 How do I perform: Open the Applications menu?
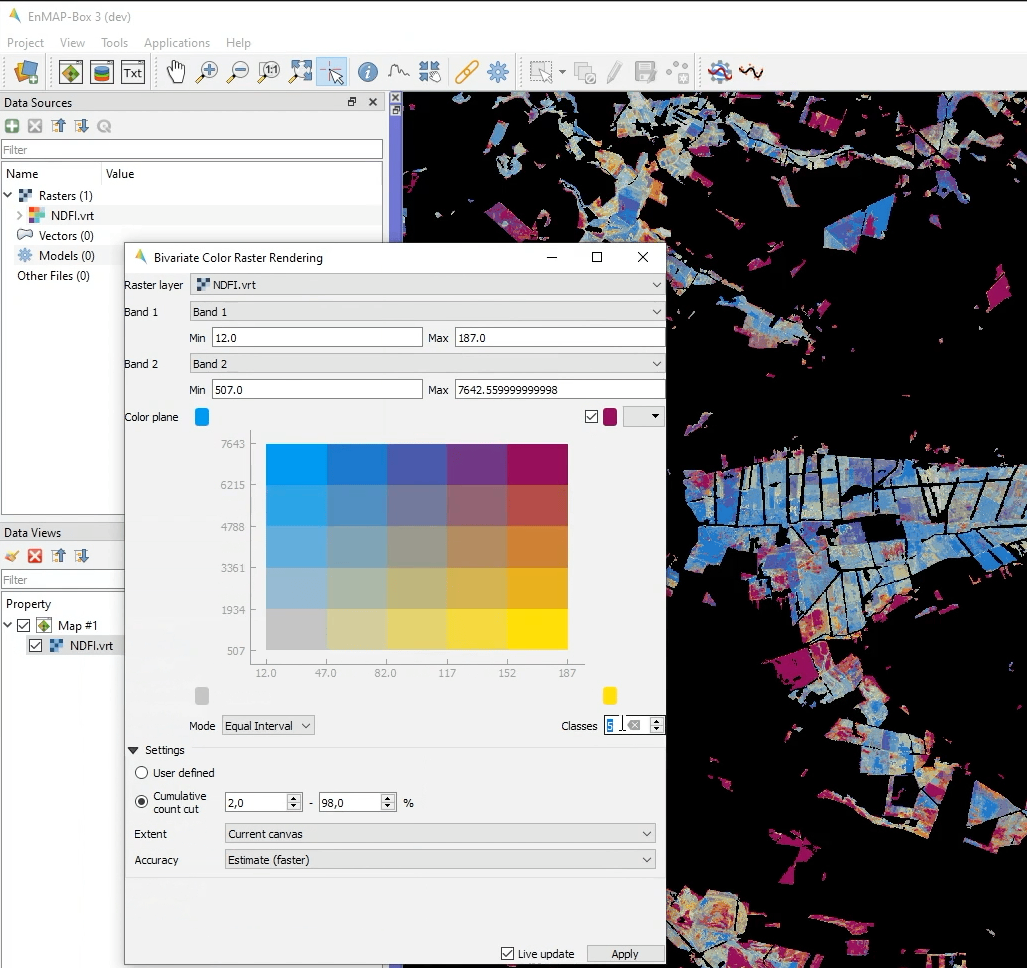click(176, 43)
